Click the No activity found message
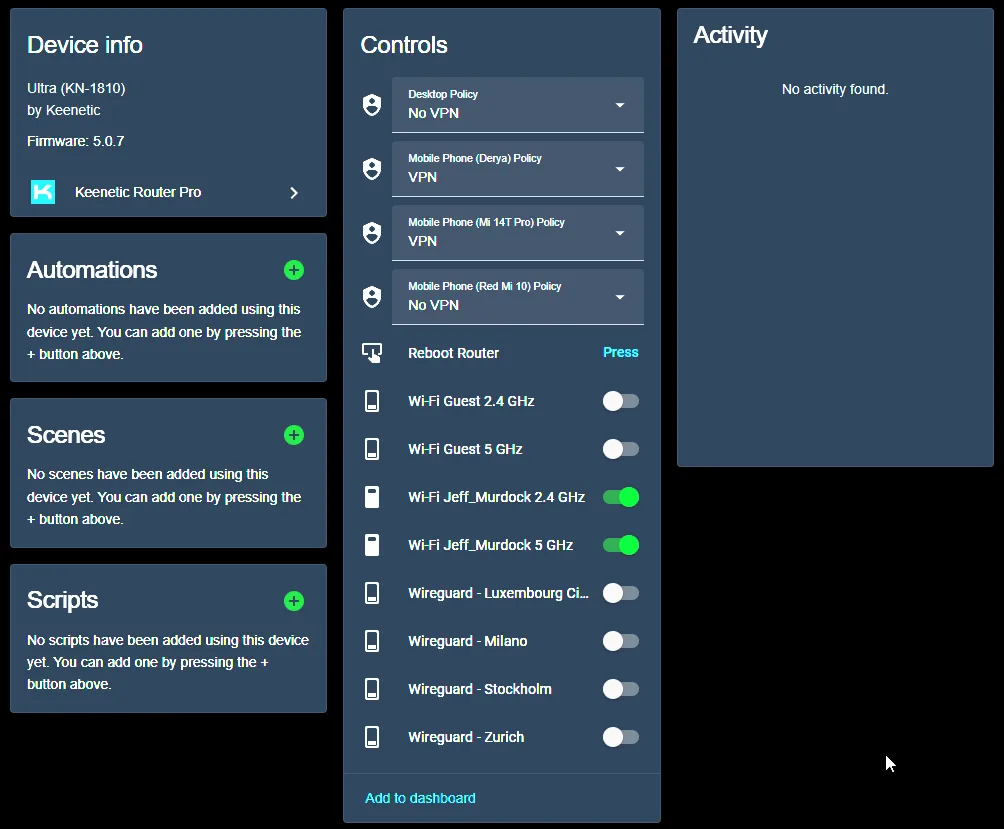1004x829 pixels. click(x=835, y=89)
